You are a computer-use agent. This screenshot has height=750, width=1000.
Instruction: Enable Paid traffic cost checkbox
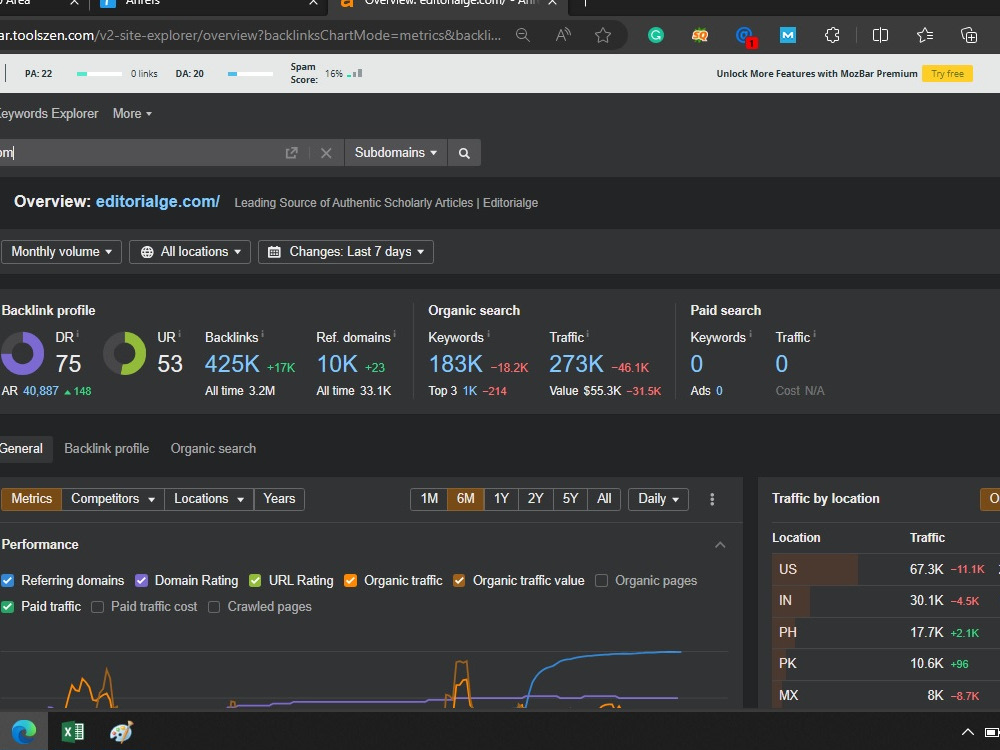(98, 607)
